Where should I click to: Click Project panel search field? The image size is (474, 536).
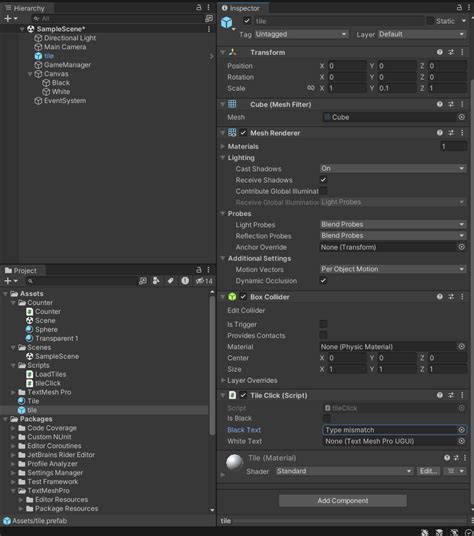[81, 281]
